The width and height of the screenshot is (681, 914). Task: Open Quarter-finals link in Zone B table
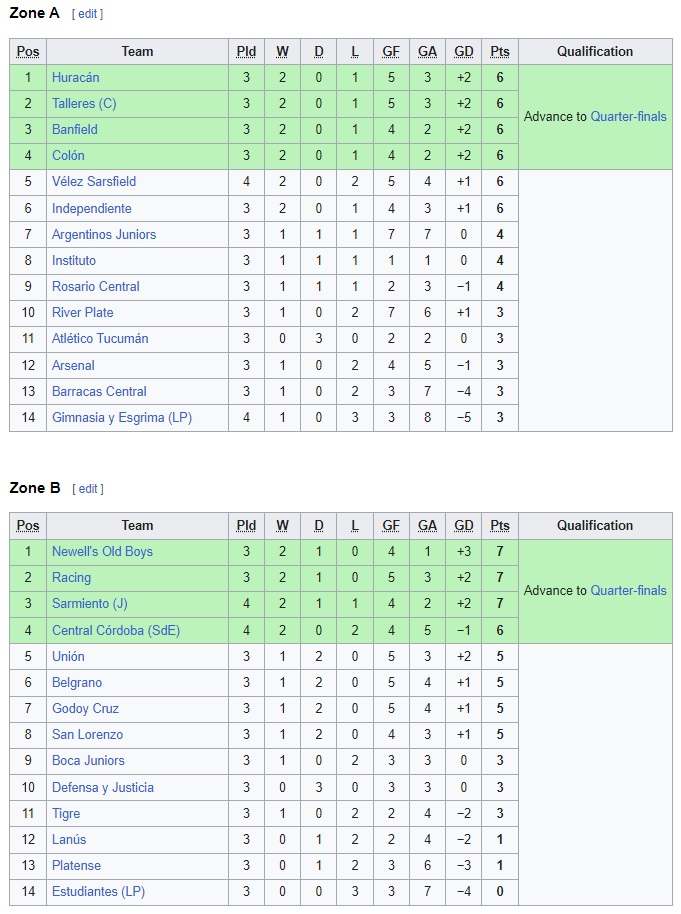point(628,590)
